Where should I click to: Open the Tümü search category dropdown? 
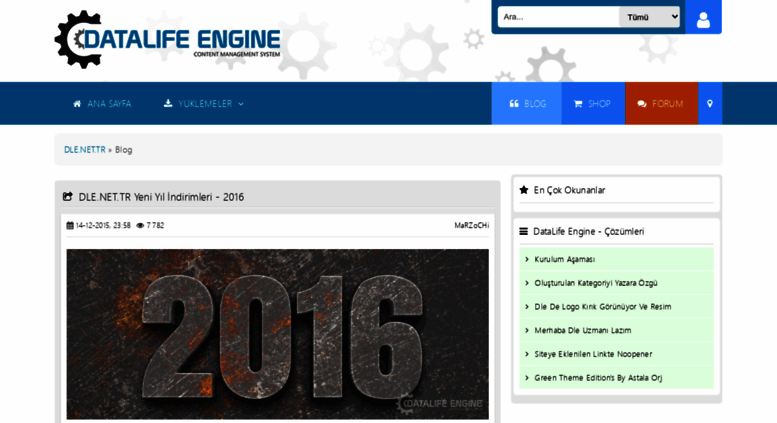(x=649, y=17)
